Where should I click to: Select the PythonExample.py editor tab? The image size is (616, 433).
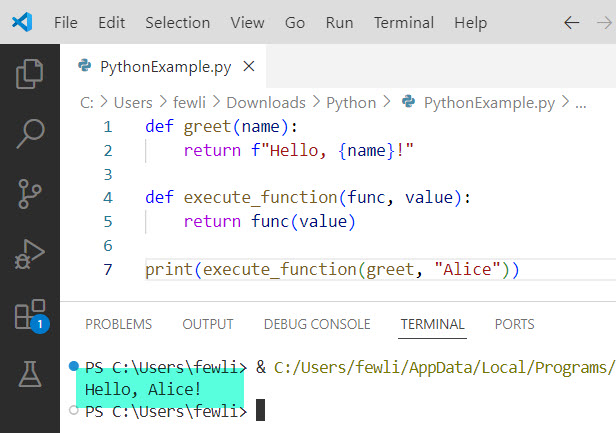[x=163, y=66]
